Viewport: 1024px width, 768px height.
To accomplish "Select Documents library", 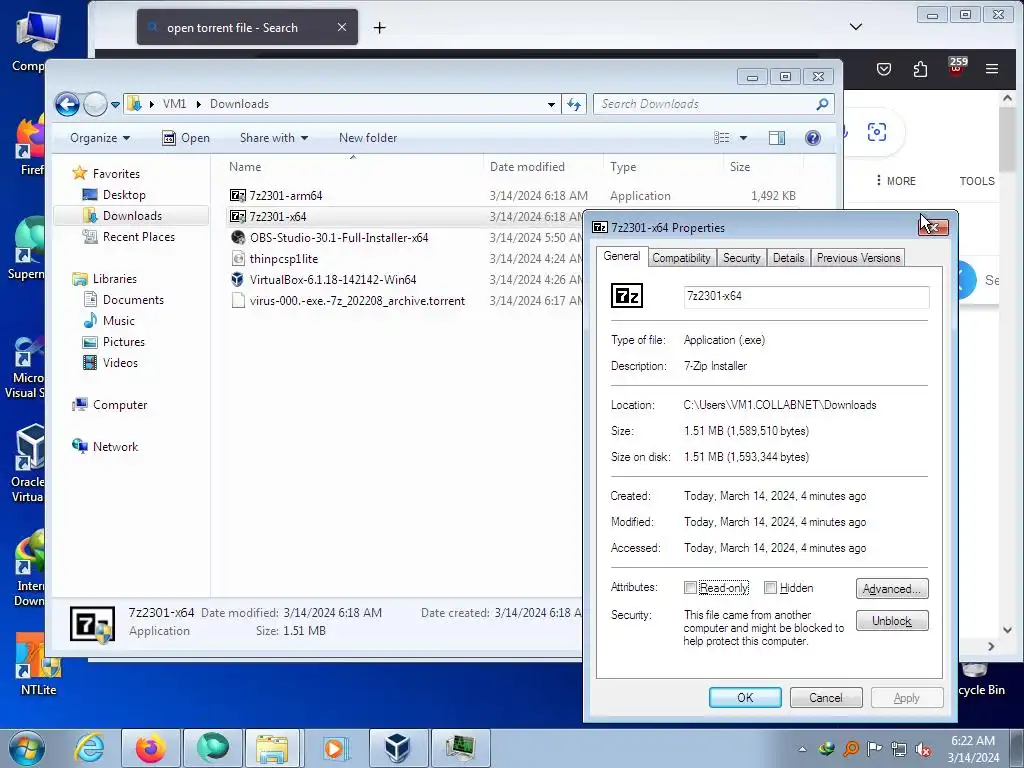I will [123, 300].
